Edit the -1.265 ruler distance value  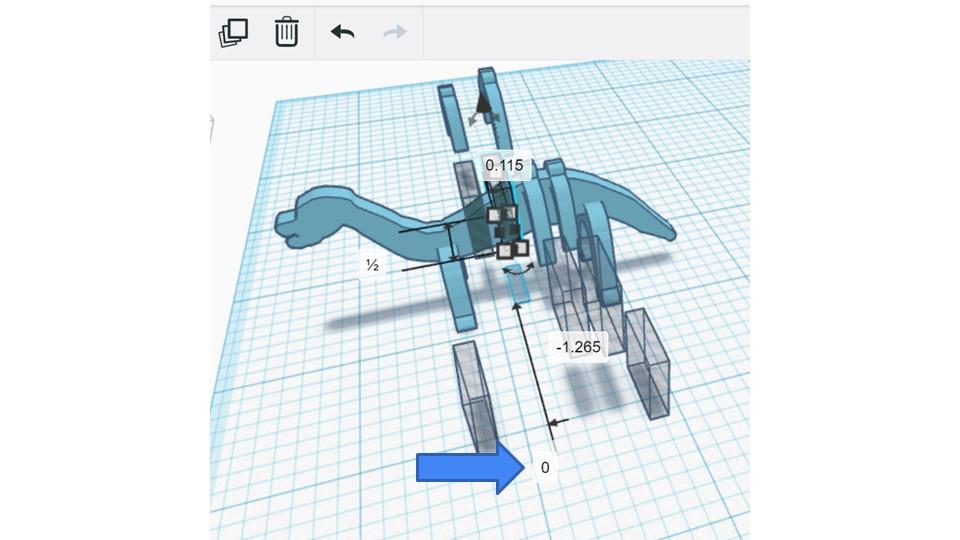[x=579, y=347]
